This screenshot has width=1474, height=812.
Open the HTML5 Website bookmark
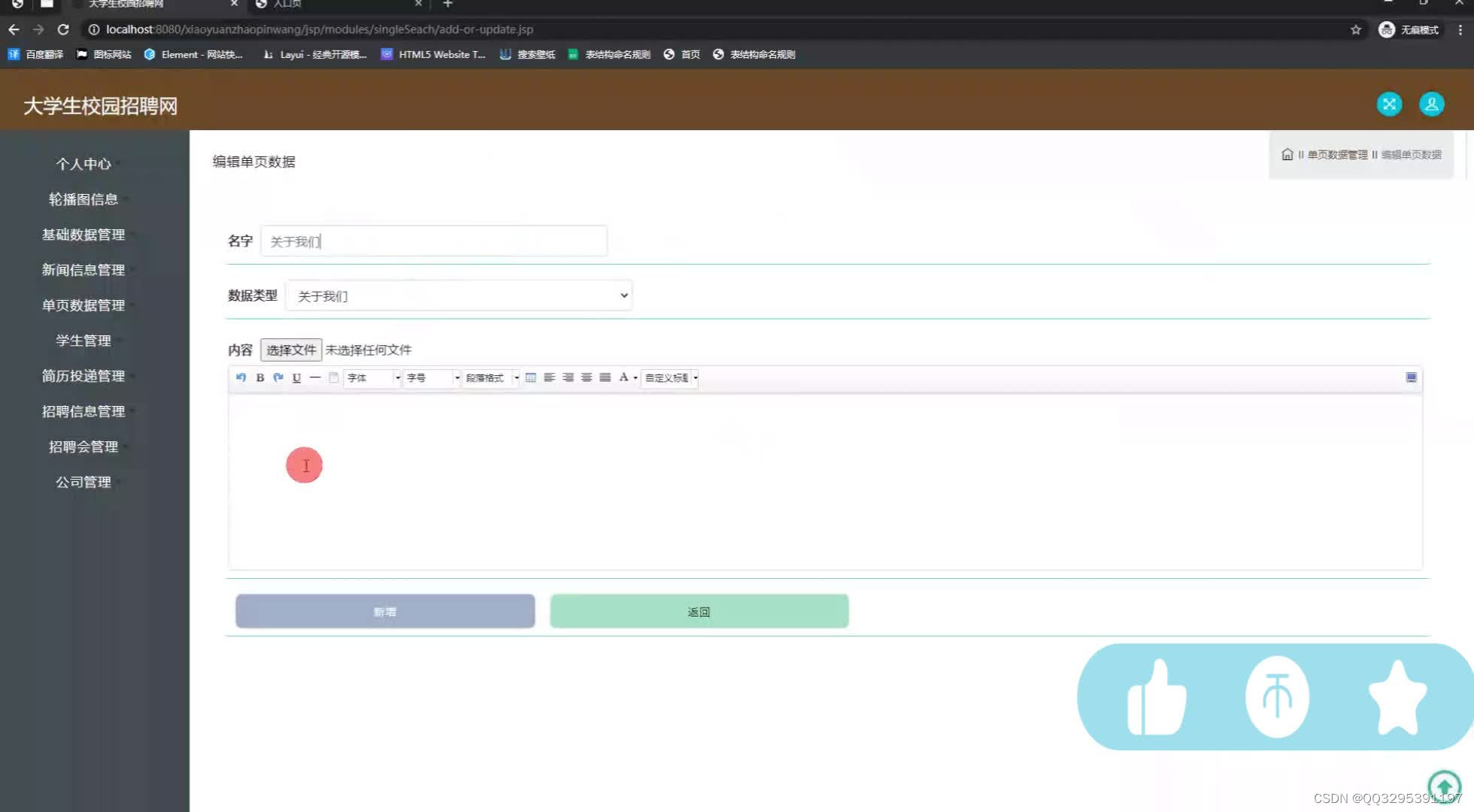(x=433, y=54)
